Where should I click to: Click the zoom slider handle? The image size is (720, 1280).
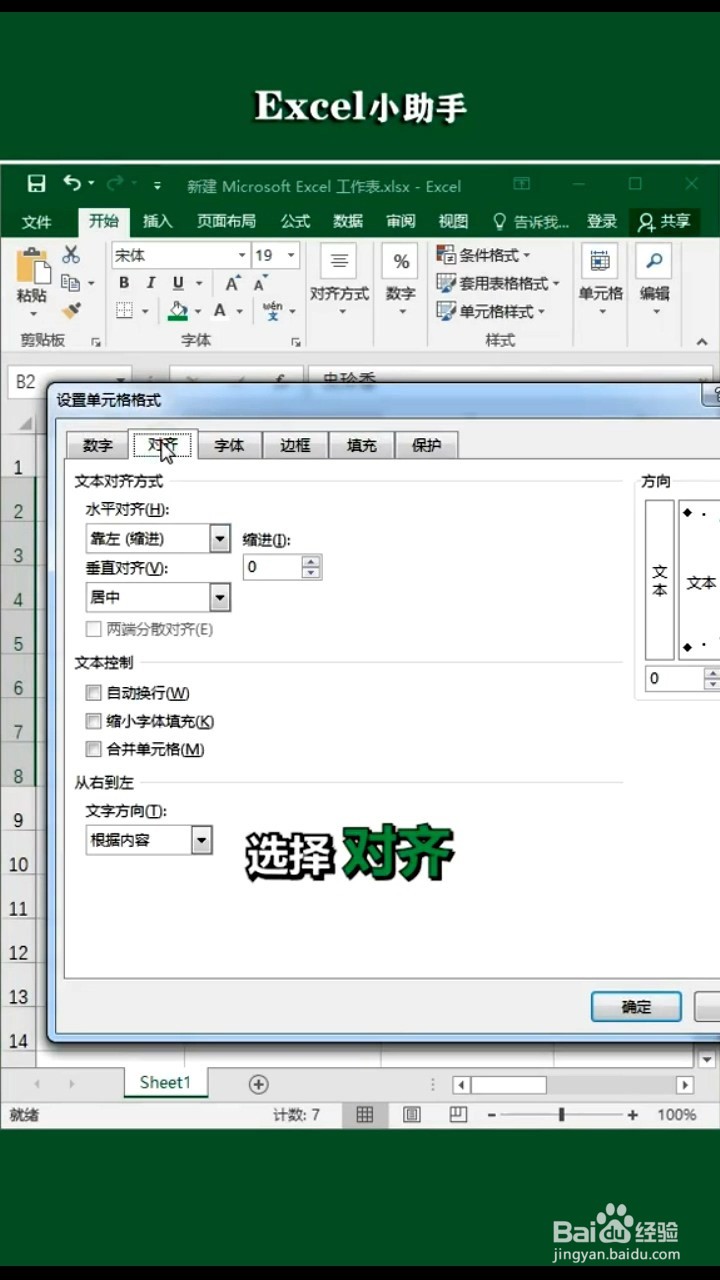(x=562, y=1114)
